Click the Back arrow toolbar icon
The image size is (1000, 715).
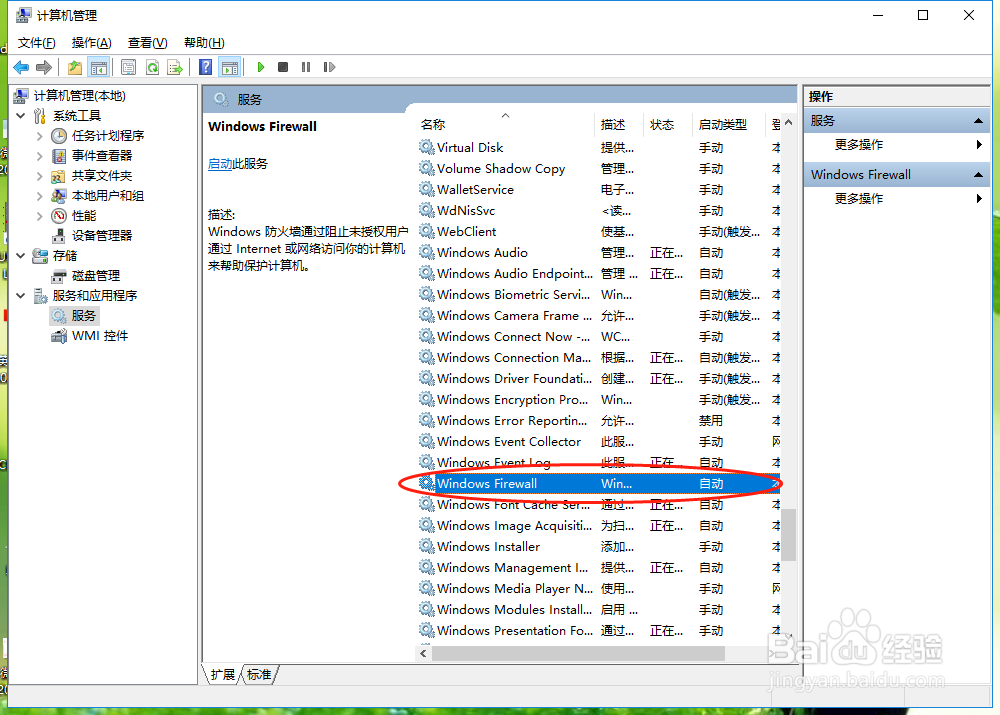click(x=21, y=67)
